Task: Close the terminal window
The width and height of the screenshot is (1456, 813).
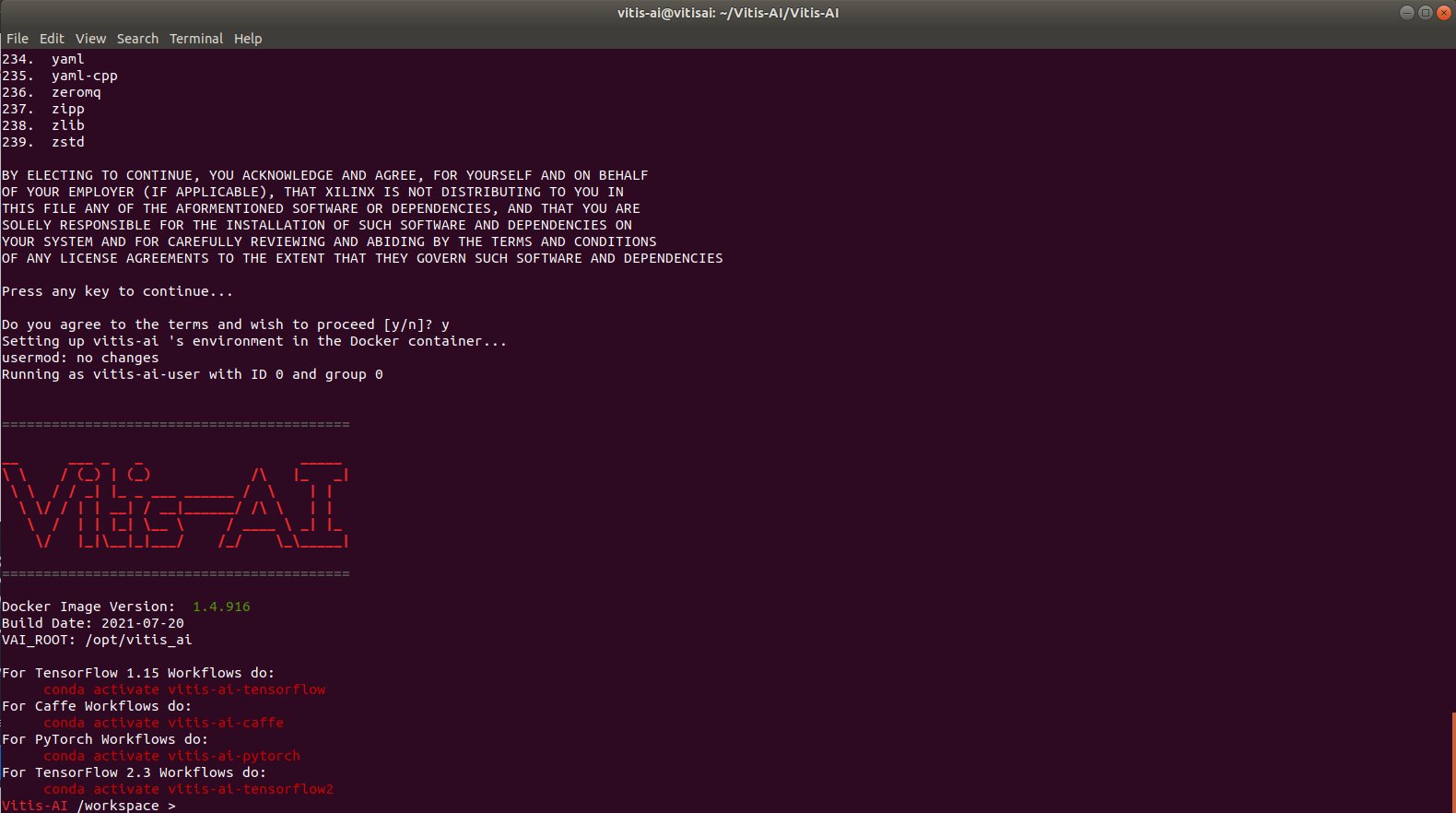Action: click(x=1444, y=13)
